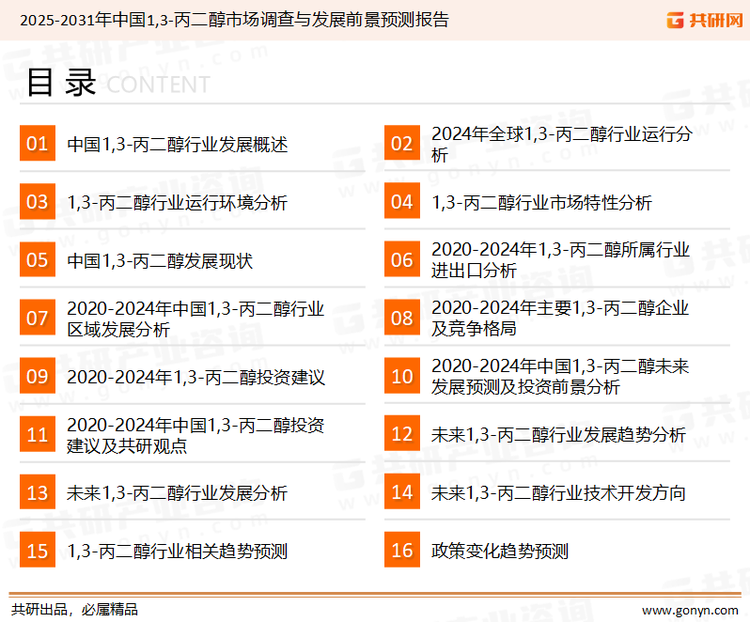Click the orange 06 number box
Screen dimensions: 750x622
point(402,260)
